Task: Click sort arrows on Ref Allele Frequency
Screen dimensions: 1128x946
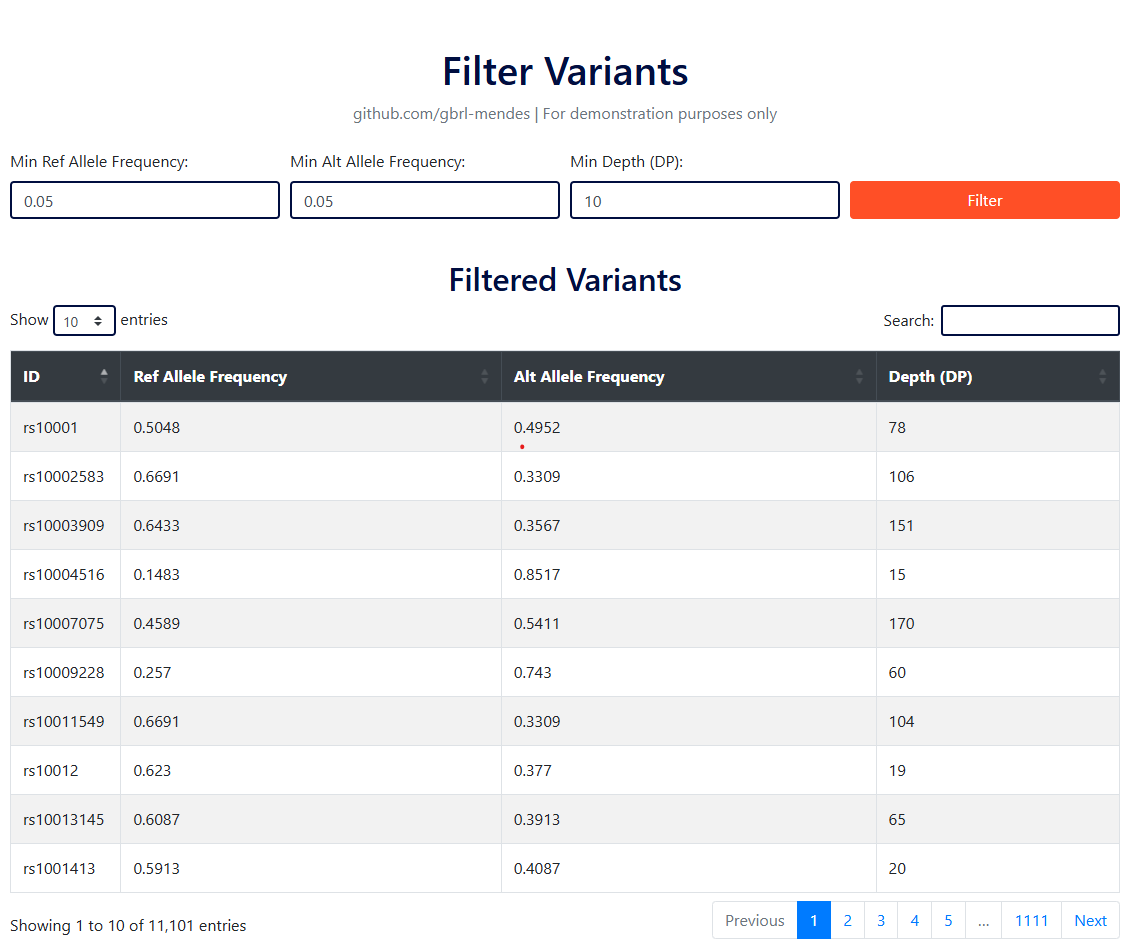Action: coord(485,376)
